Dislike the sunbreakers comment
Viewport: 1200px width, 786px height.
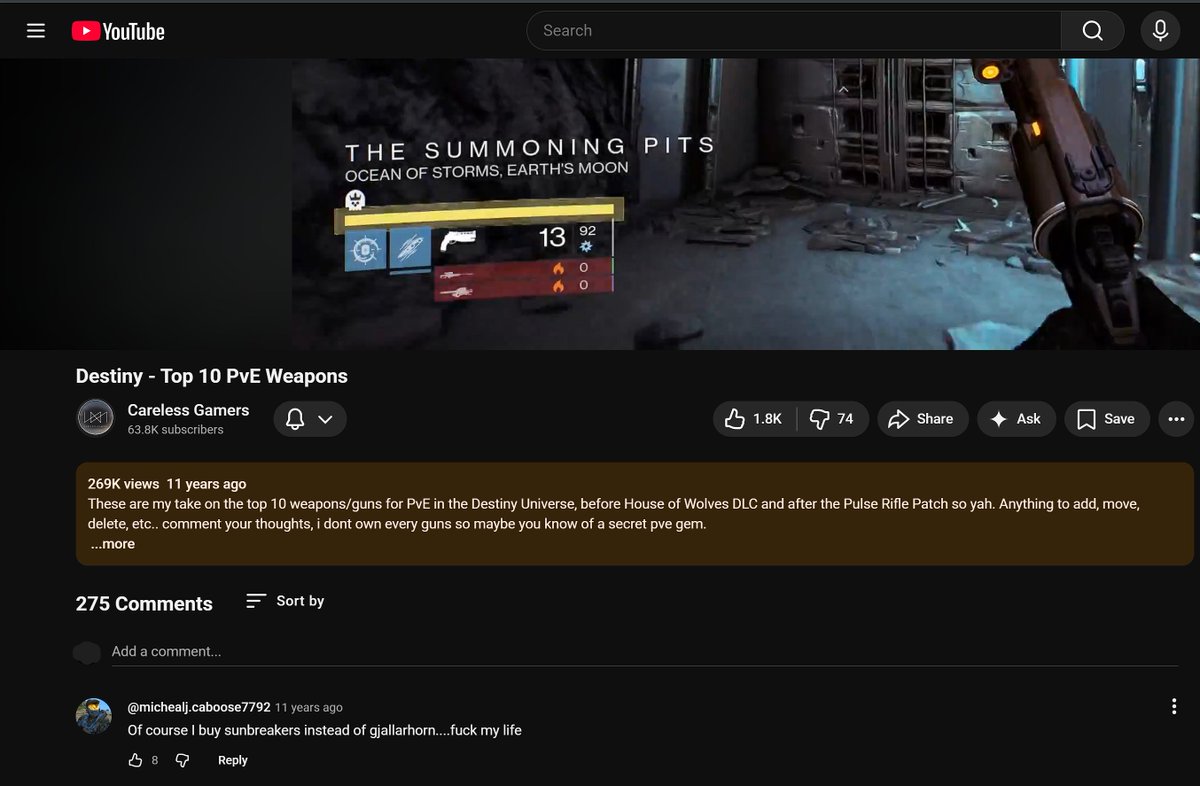pyautogui.click(x=182, y=760)
